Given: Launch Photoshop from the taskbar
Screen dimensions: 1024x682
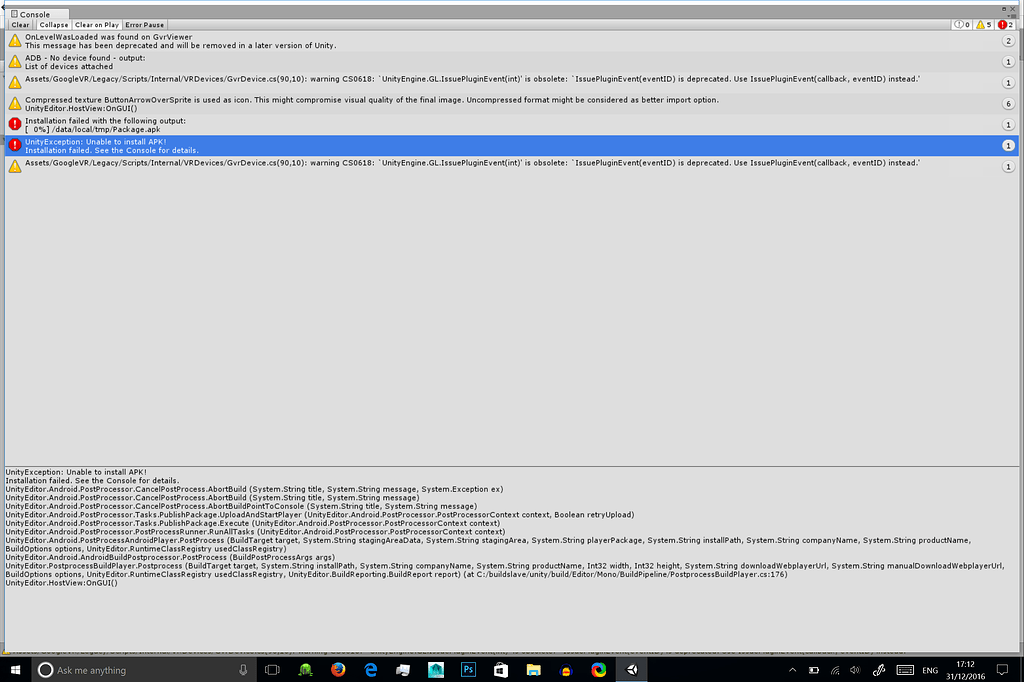Looking at the screenshot, I should click(467, 670).
